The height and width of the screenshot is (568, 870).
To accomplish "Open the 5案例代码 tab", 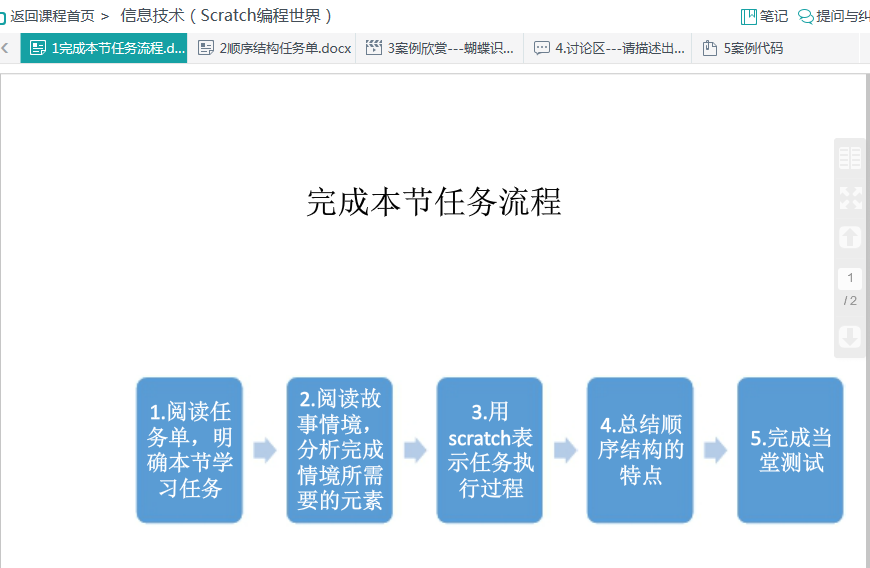I will pos(743,48).
